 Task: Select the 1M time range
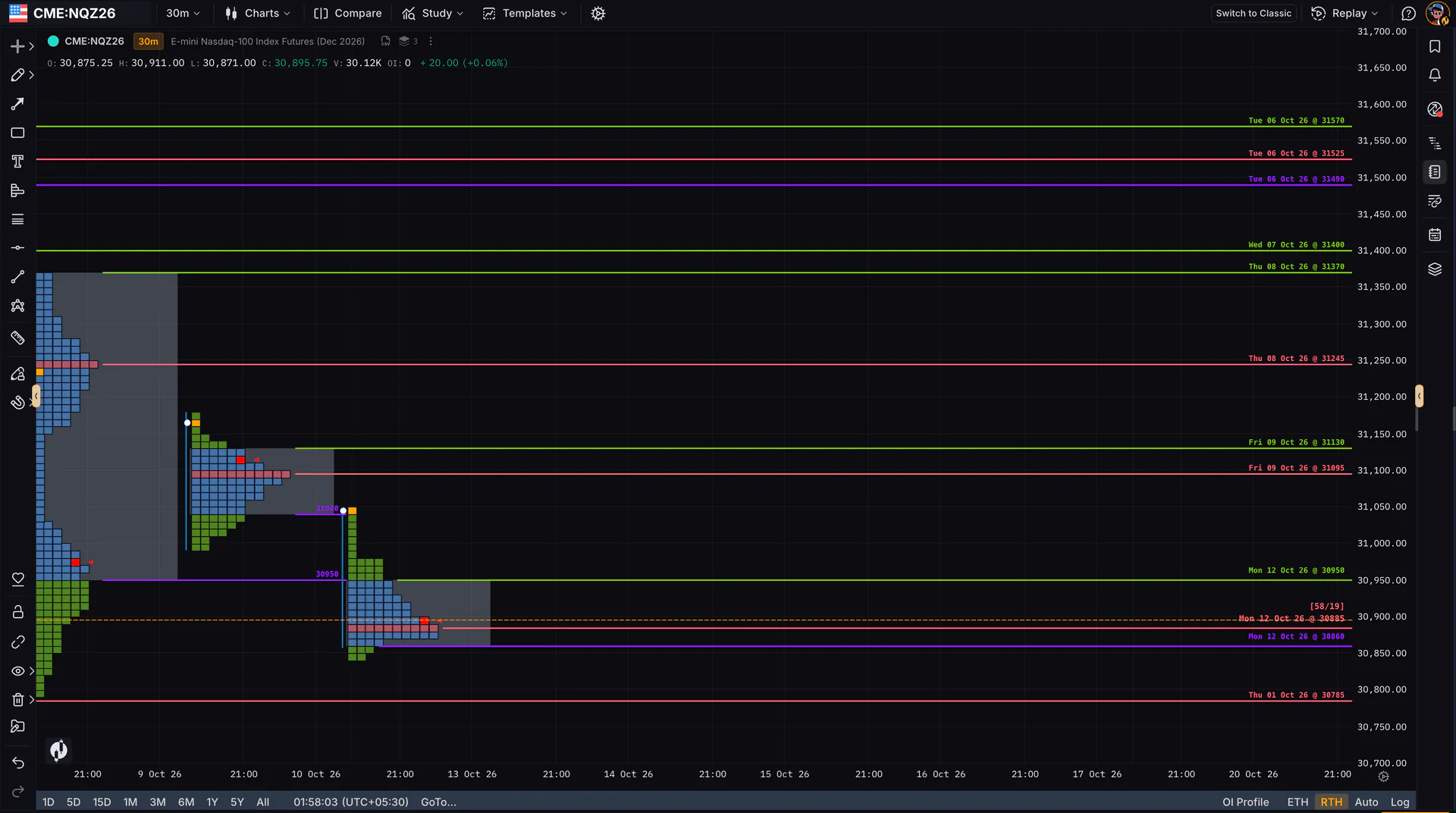click(x=130, y=802)
